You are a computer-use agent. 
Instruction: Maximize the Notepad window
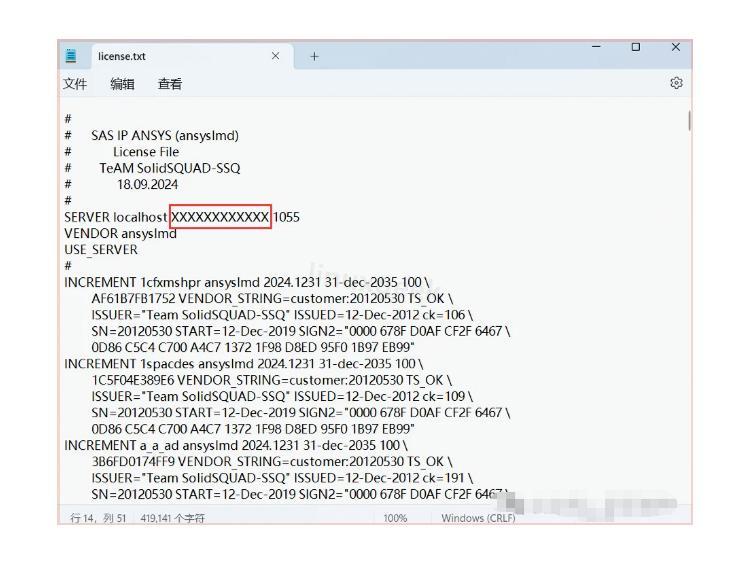[x=636, y=48]
